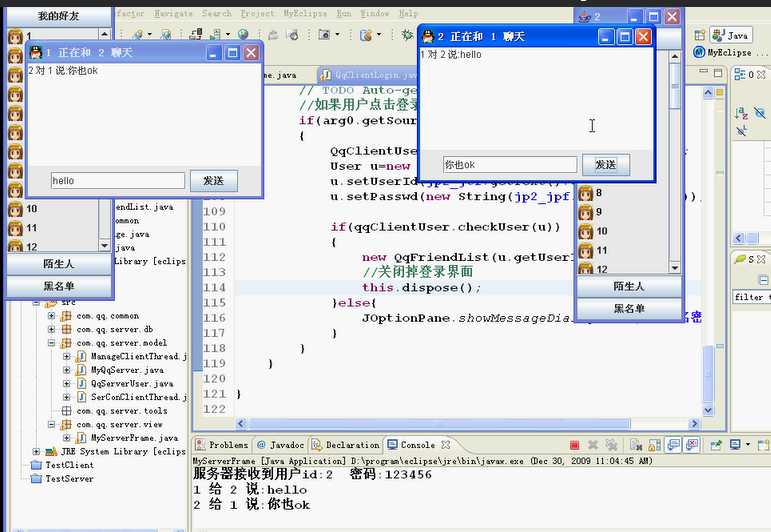
Task: Toggle Scroll Lock in Console toolbar
Action: point(654,445)
